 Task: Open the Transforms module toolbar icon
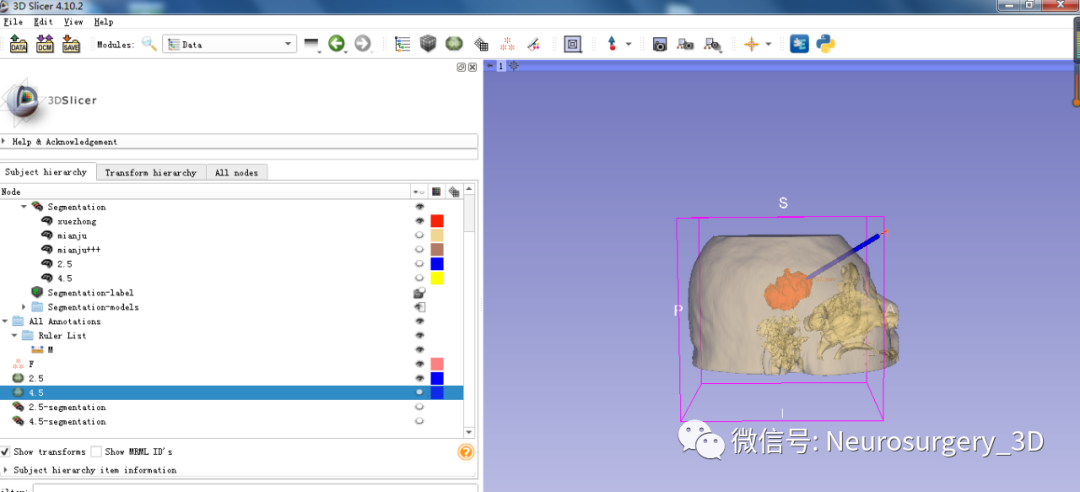[x=481, y=45]
